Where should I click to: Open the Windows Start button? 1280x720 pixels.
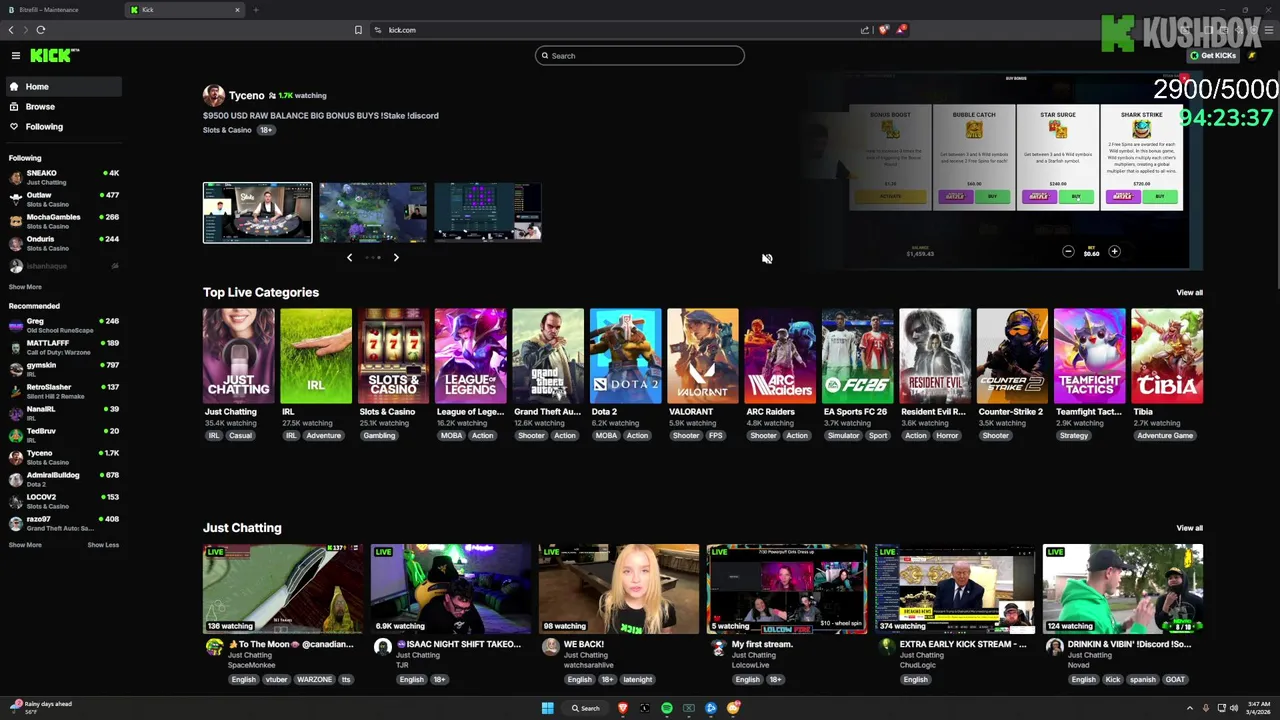click(547, 708)
